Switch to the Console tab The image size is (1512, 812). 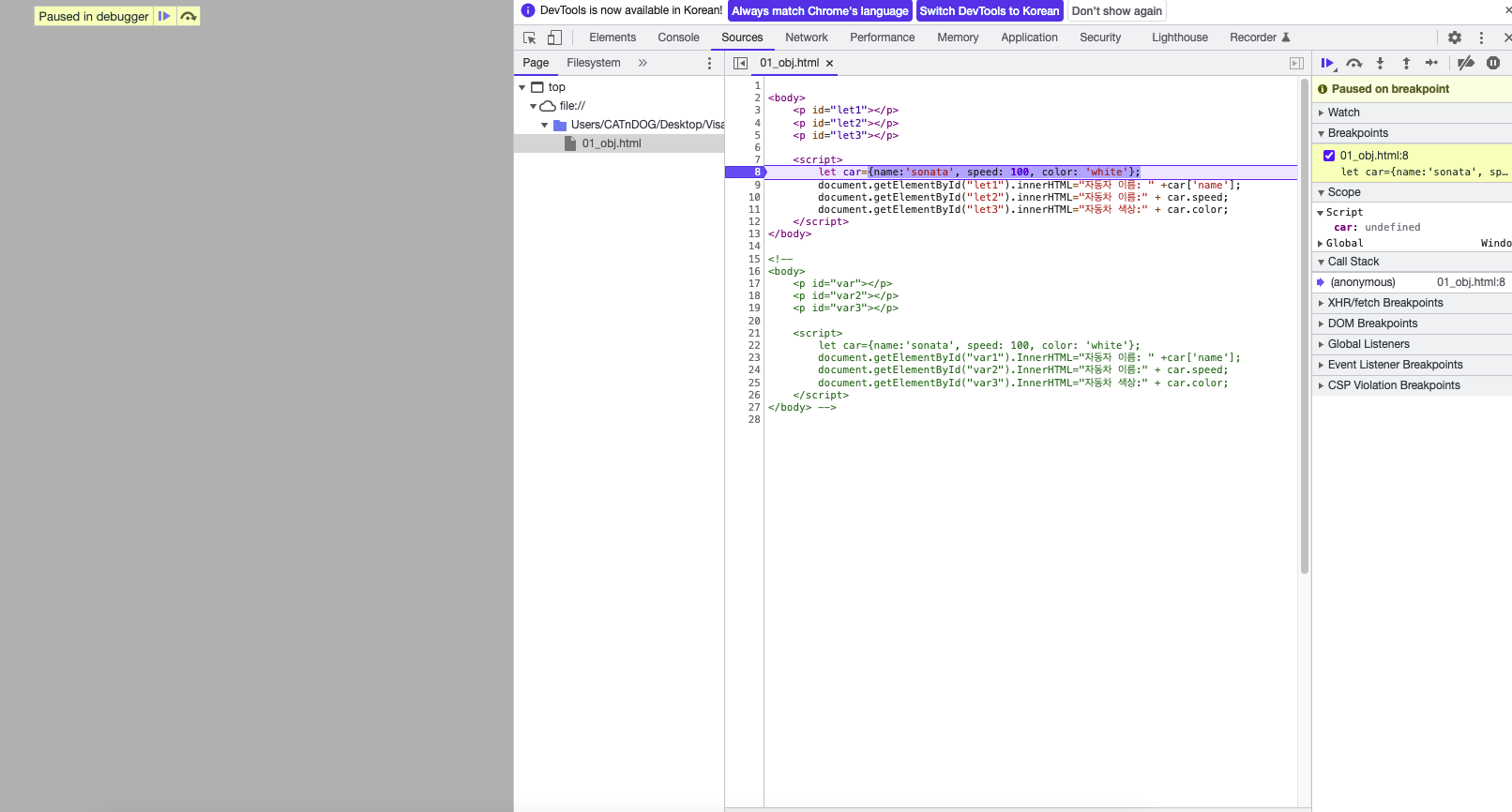coord(678,38)
